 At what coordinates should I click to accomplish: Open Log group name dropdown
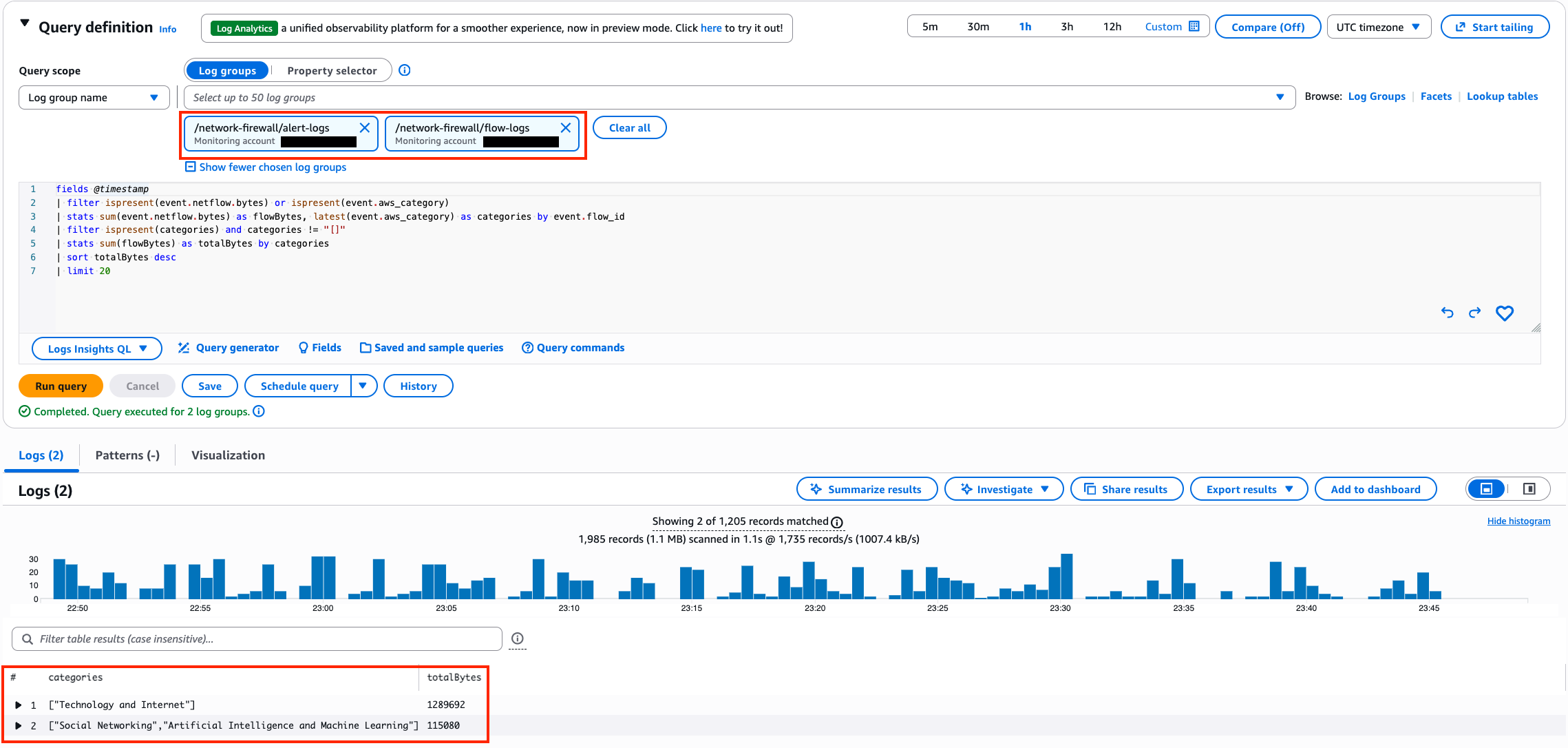[94, 97]
